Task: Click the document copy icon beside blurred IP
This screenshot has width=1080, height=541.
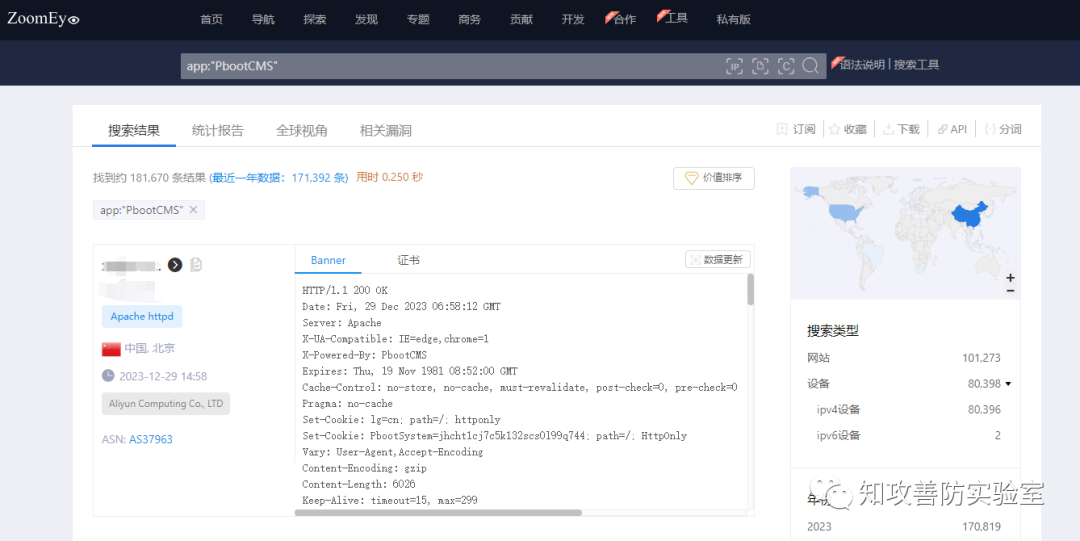Action: pos(196,265)
